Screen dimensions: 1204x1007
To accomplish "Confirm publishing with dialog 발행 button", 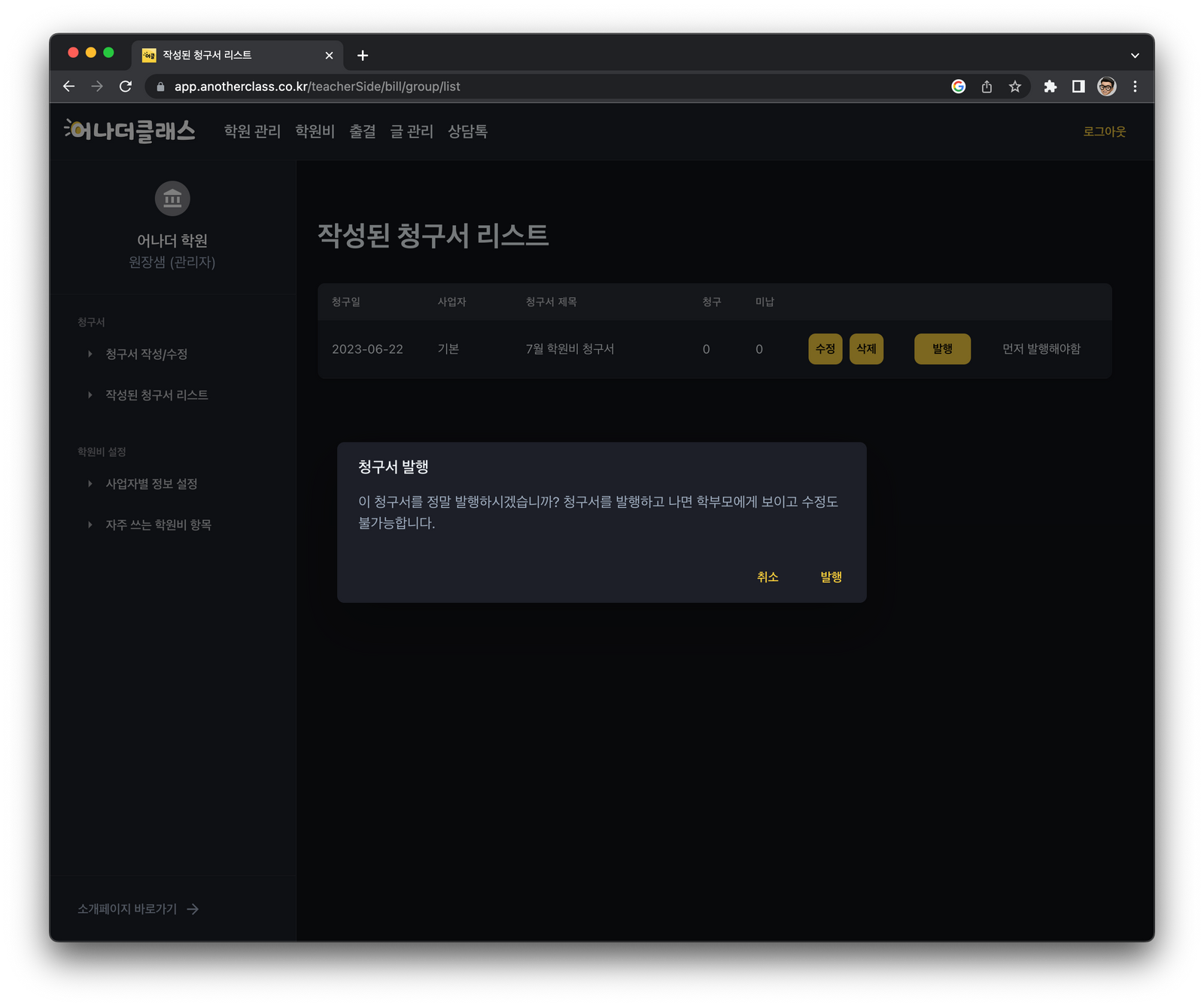I will point(831,577).
